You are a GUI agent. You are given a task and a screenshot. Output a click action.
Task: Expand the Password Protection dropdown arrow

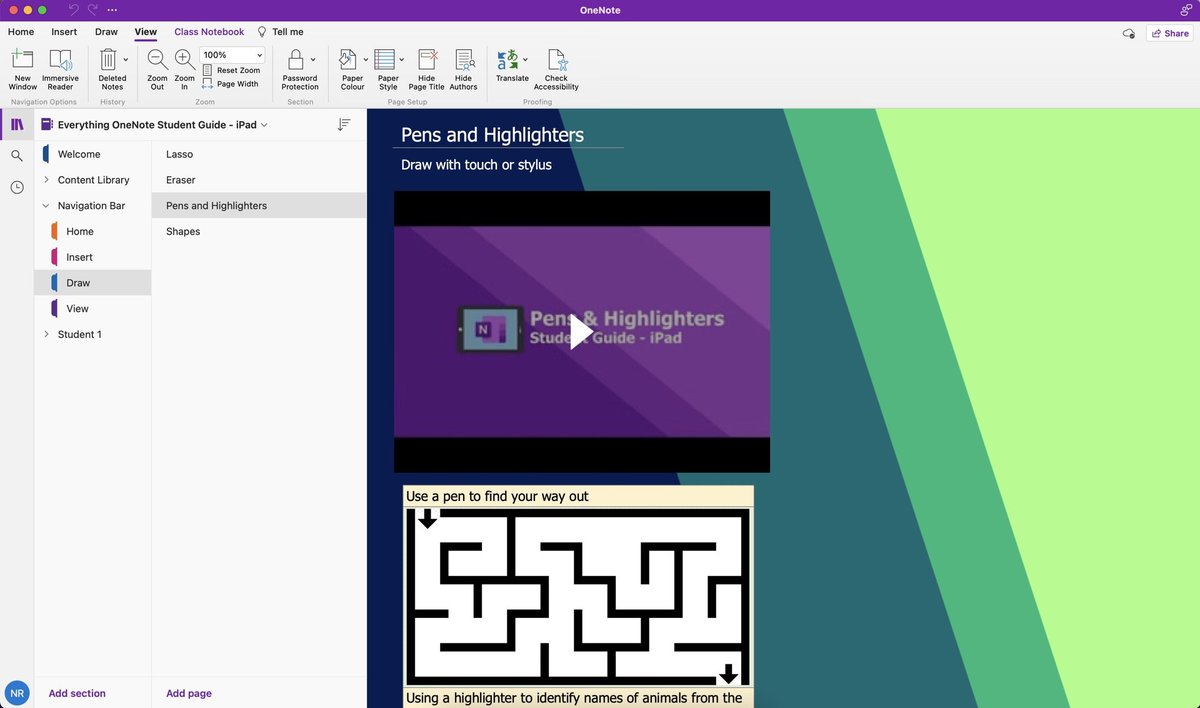point(313,59)
